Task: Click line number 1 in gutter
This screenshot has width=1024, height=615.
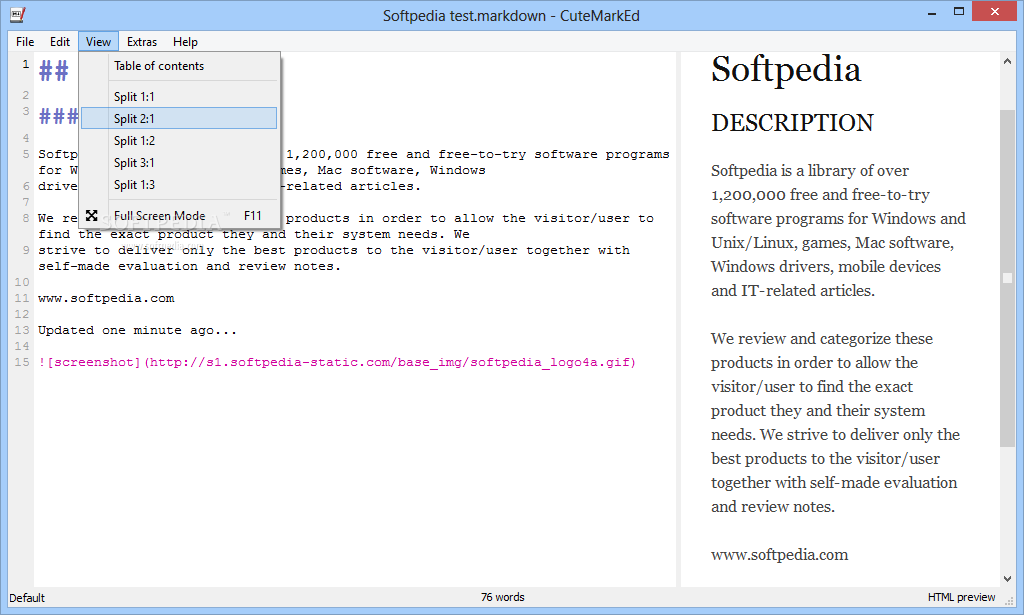Action: tap(25, 64)
